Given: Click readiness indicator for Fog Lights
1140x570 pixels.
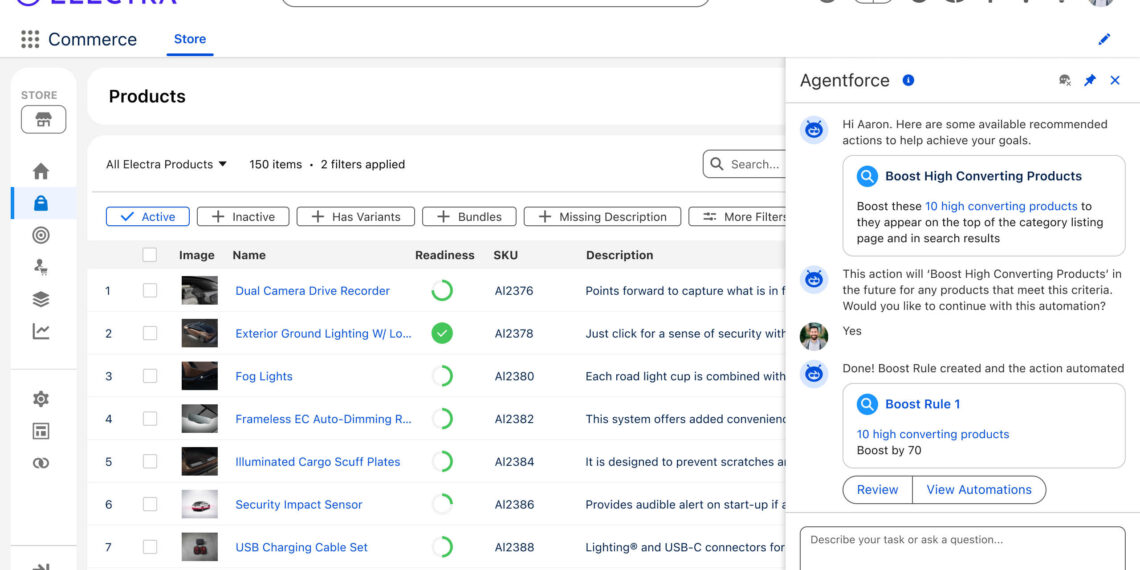Looking at the screenshot, I should coord(442,377).
